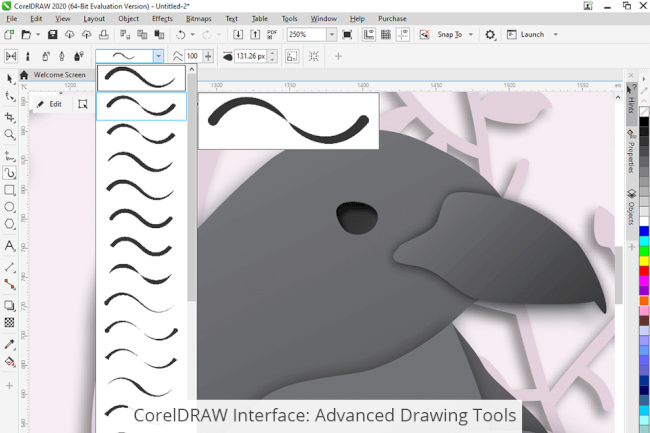This screenshot has height=433, width=650.
Task: Open the Window menu
Action: point(323,19)
